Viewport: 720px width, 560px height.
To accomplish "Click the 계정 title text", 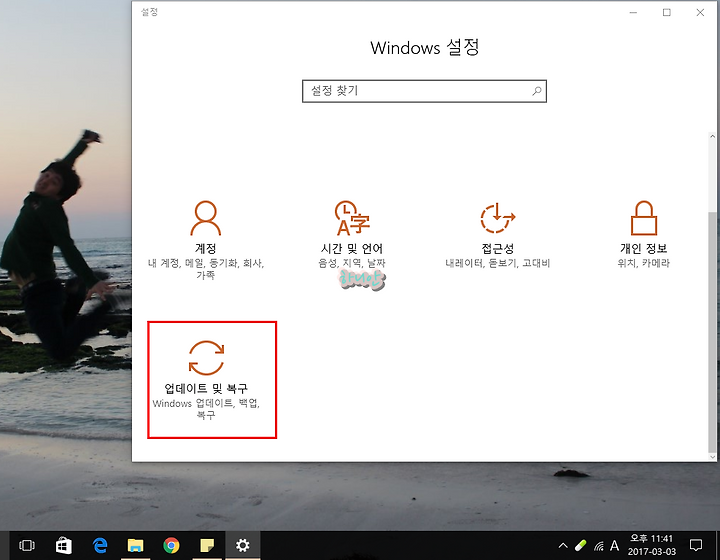I will [205, 248].
